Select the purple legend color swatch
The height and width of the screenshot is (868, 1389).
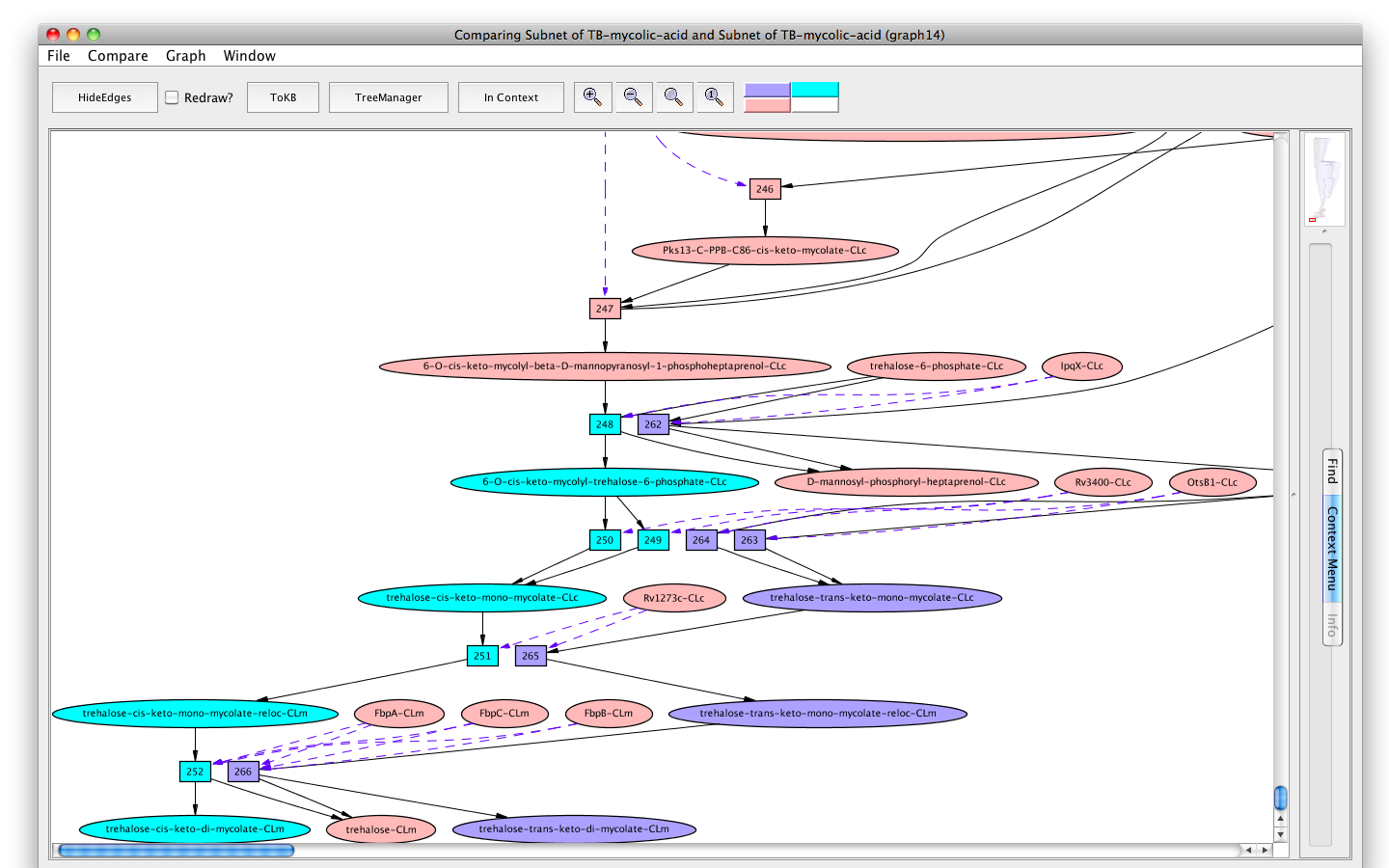[x=768, y=90]
